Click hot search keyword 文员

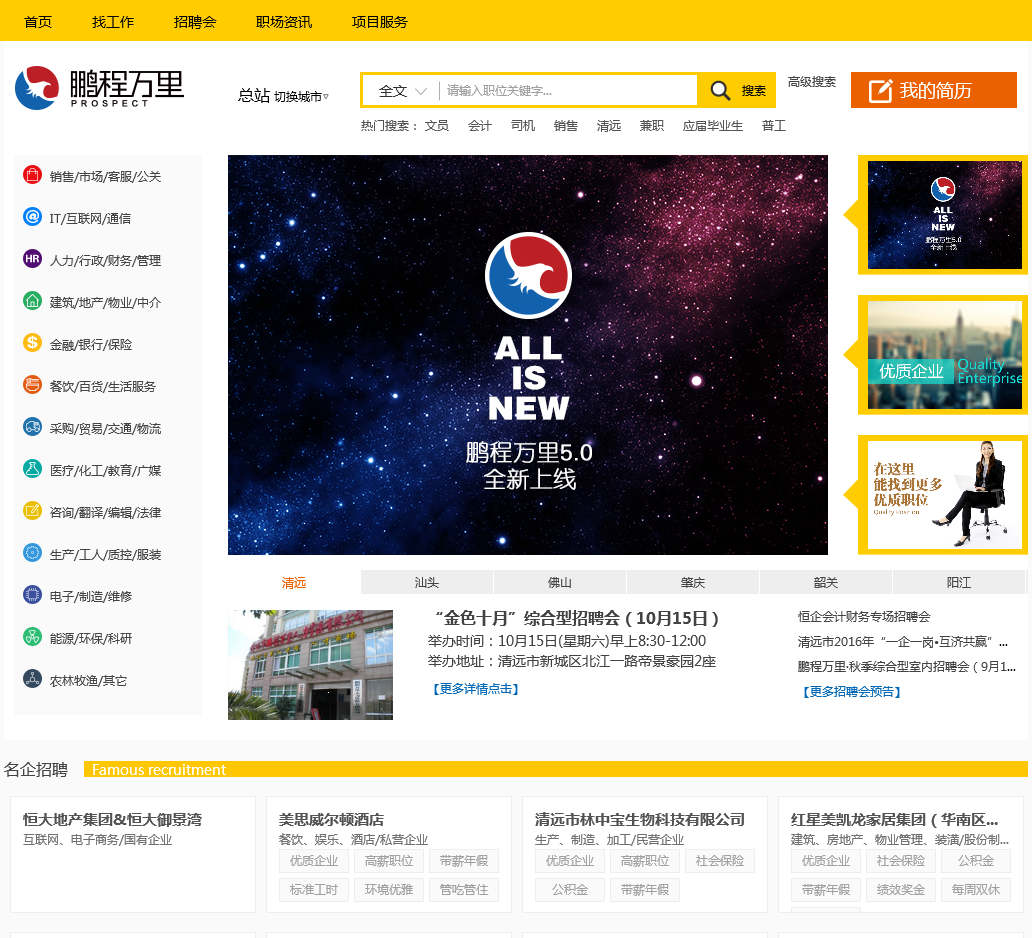(x=436, y=126)
